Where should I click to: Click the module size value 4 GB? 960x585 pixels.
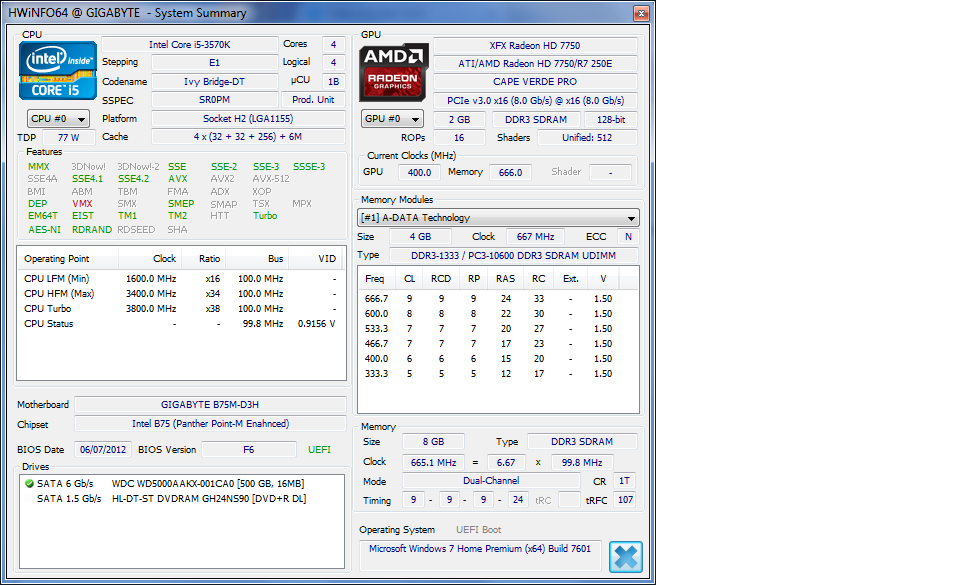pos(421,237)
